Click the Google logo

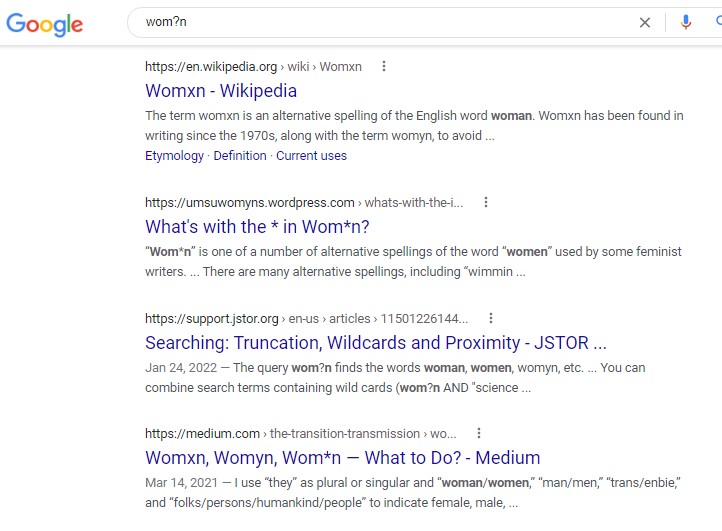(x=44, y=23)
